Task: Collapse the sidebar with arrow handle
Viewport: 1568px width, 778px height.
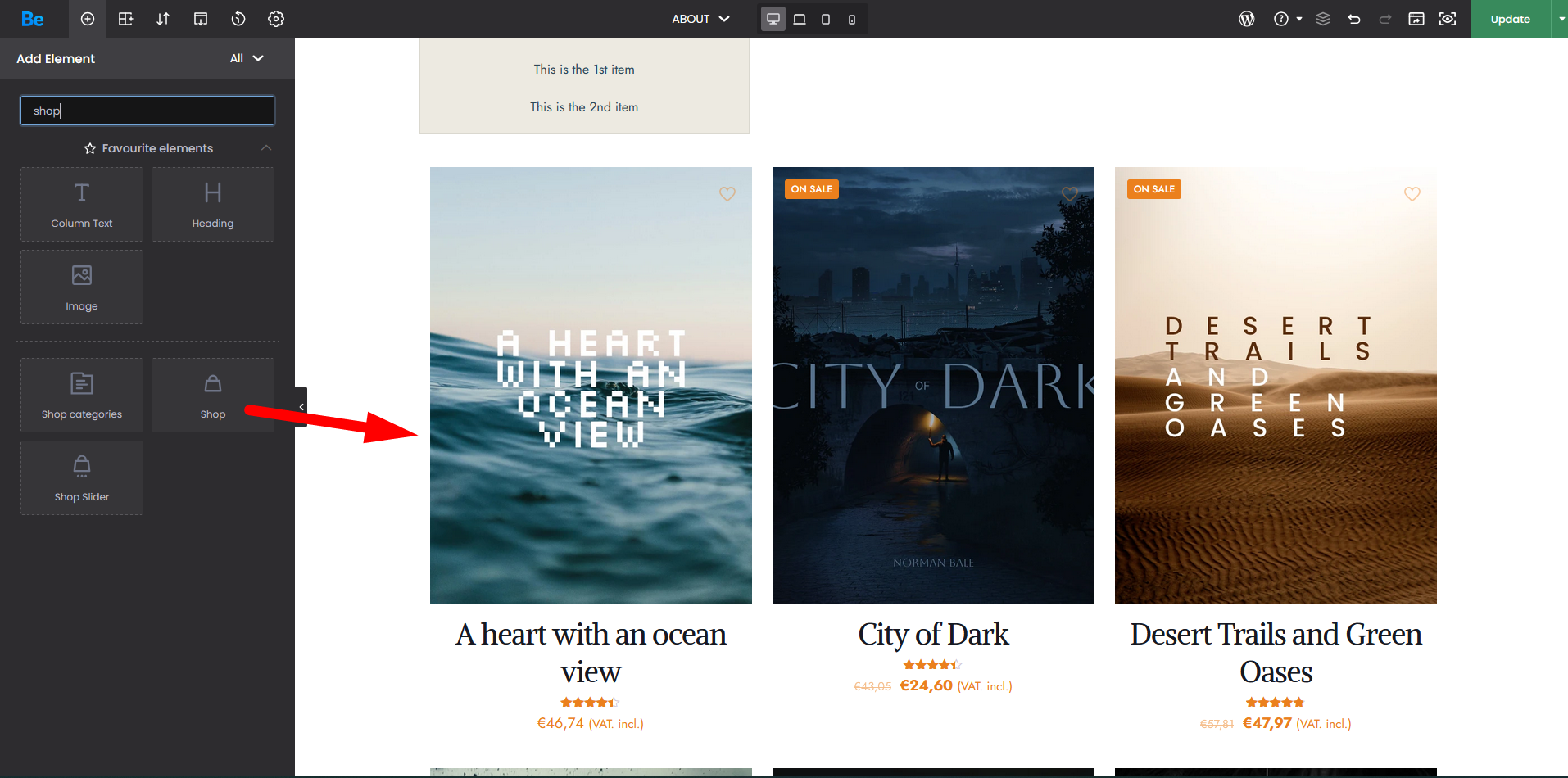Action: (x=301, y=407)
